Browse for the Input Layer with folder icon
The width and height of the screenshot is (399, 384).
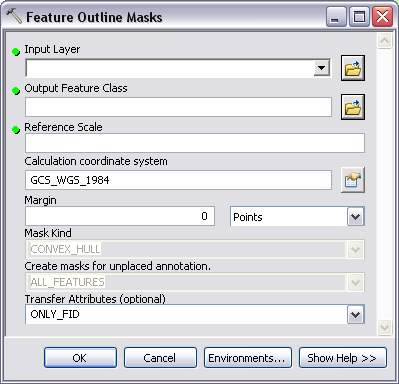tap(353, 68)
